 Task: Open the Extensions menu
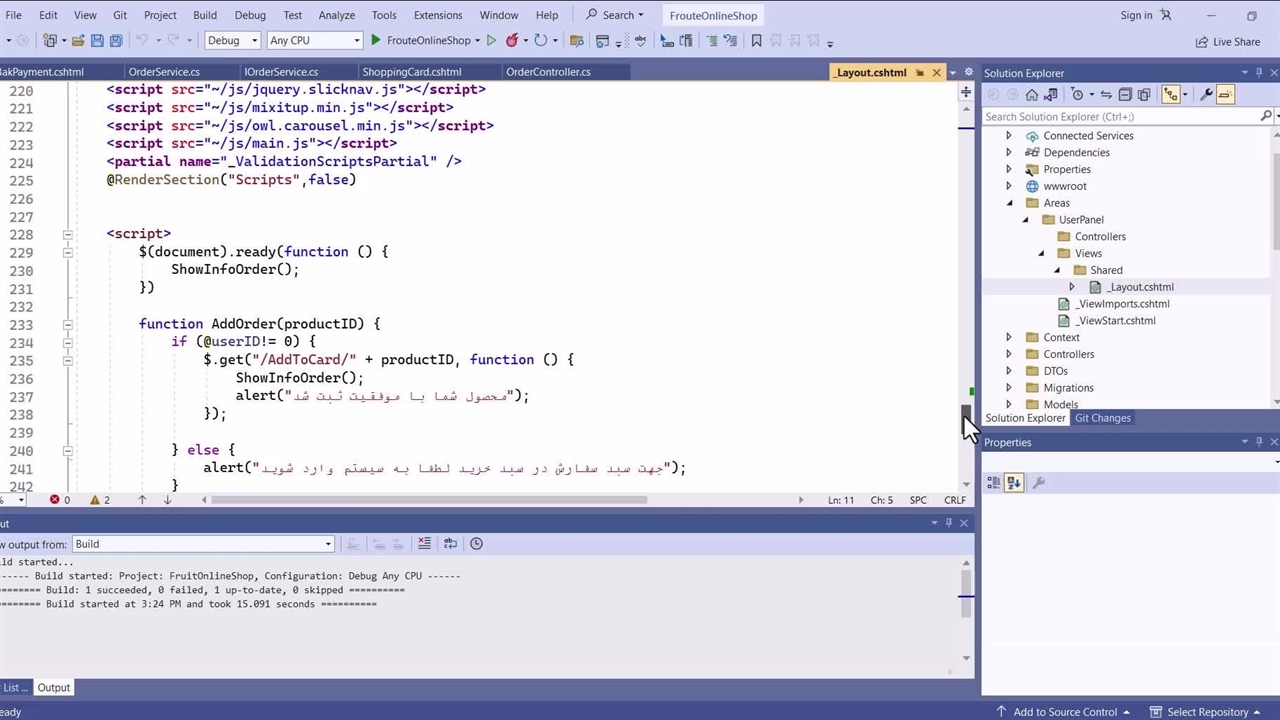pos(437,15)
